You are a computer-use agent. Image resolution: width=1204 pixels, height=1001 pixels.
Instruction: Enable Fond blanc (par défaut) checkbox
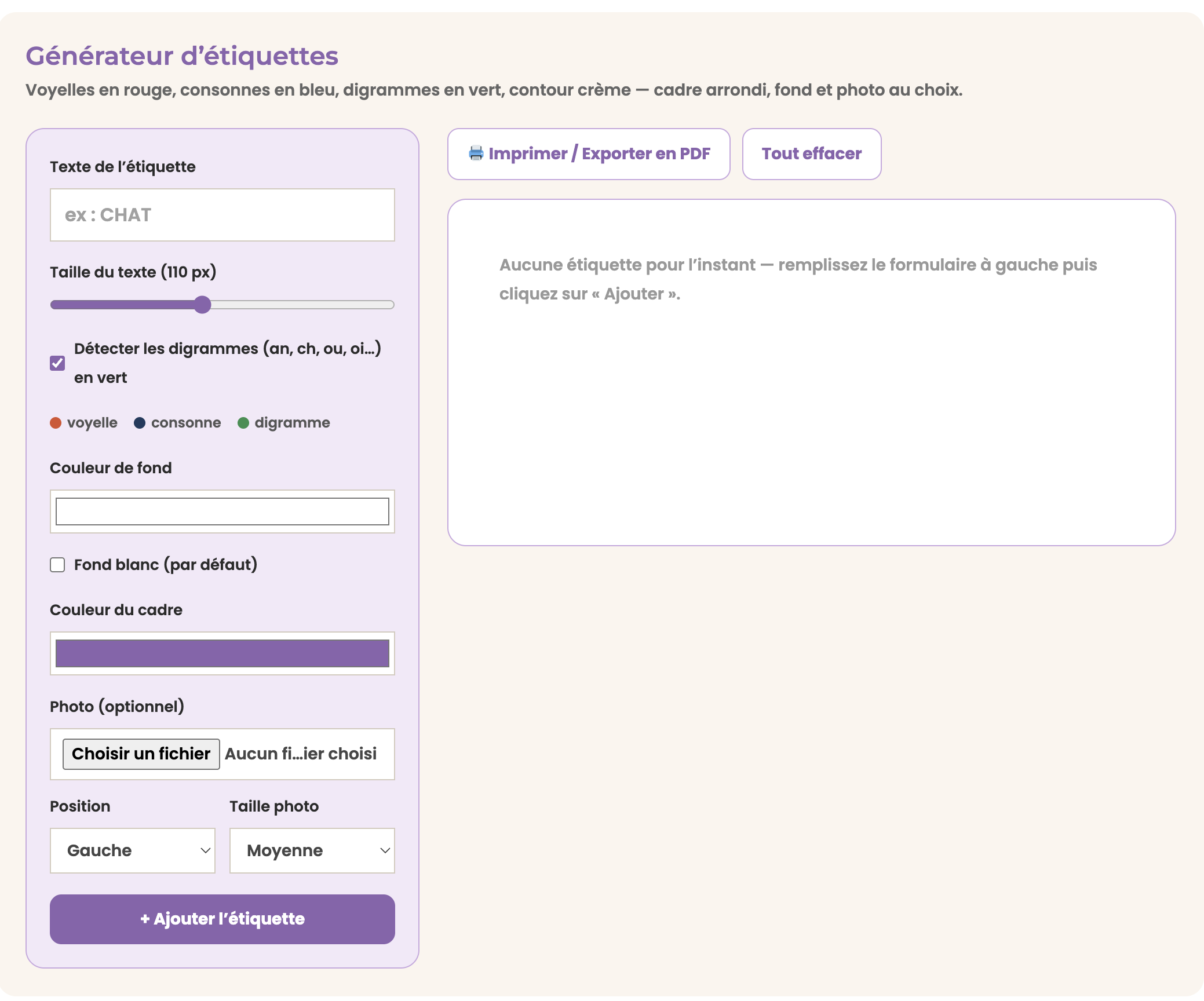[57, 565]
